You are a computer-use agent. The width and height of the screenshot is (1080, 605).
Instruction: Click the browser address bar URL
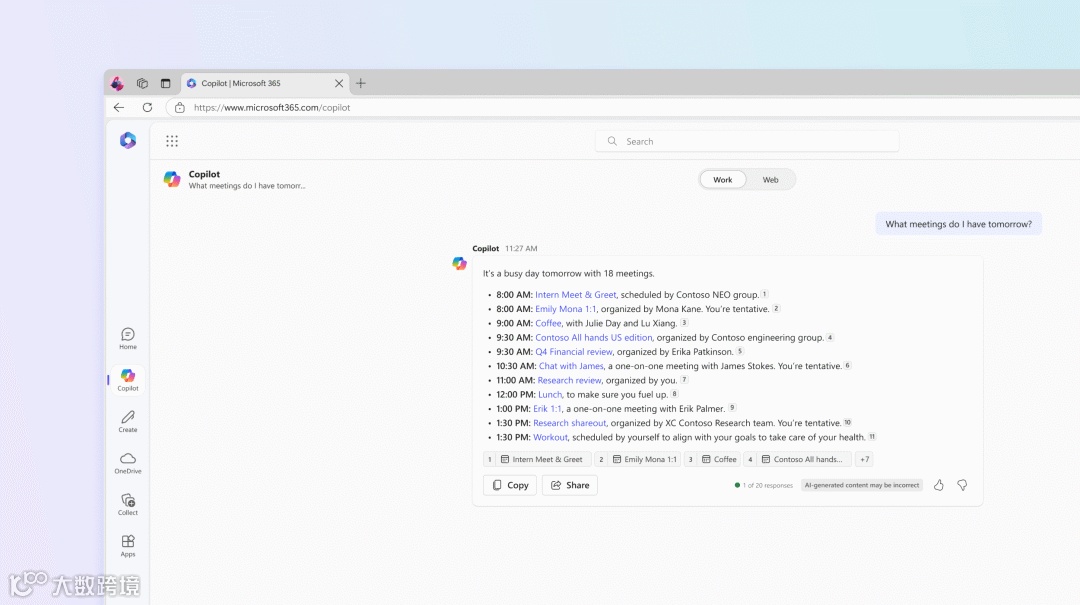click(272, 107)
